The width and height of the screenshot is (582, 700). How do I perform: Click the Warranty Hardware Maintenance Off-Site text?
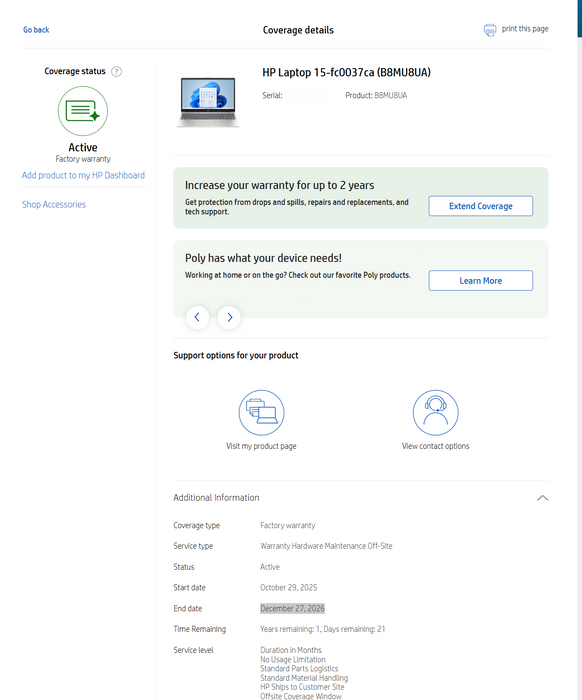coord(326,546)
